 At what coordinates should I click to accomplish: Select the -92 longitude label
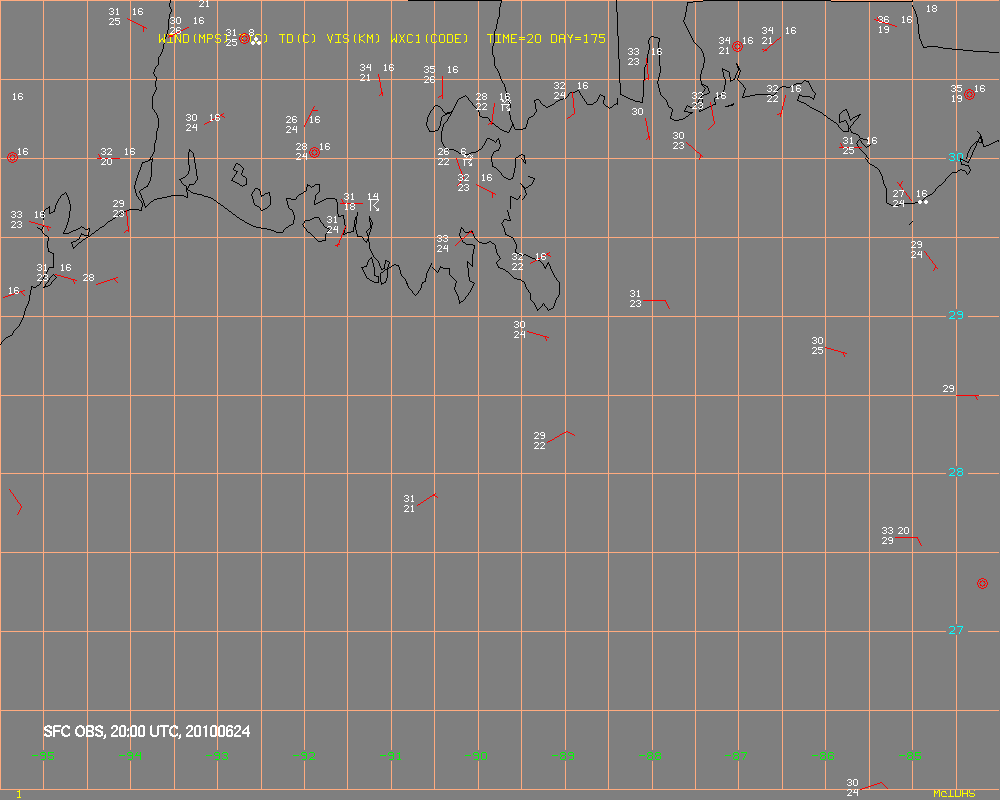(304, 756)
